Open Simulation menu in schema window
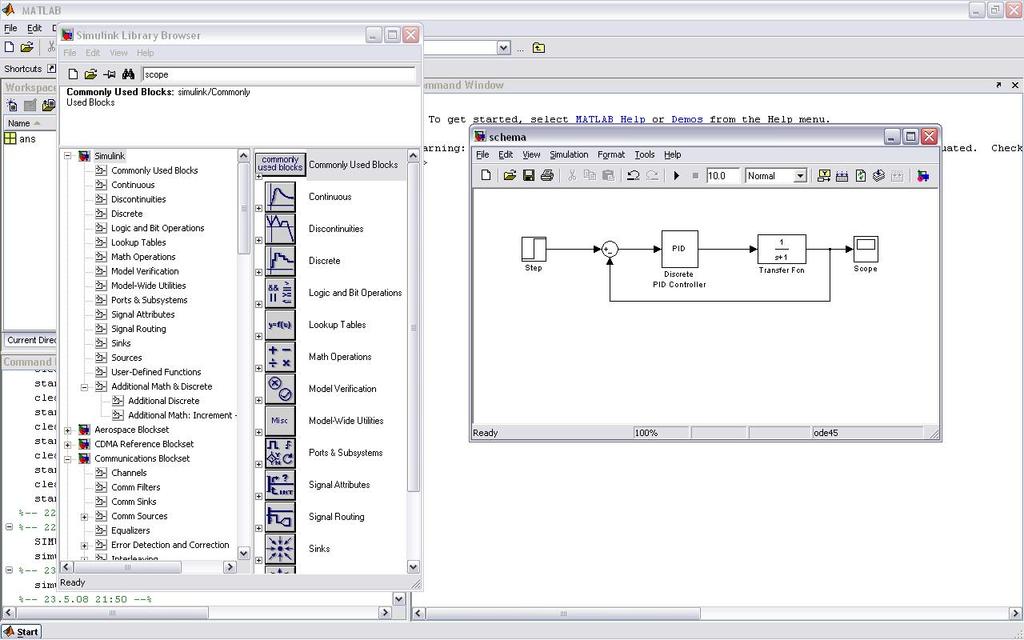 [x=568, y=155]
